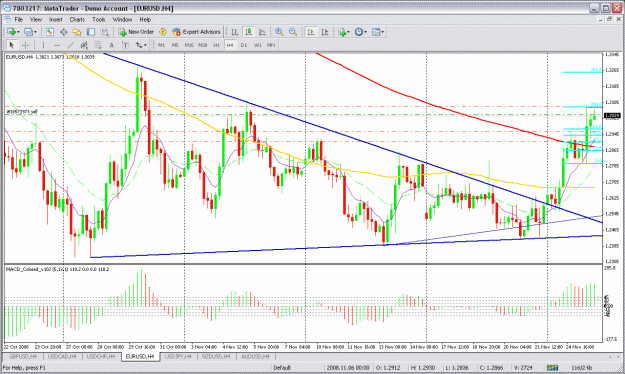
Task: Open the File menu
Action: point(18,19)
